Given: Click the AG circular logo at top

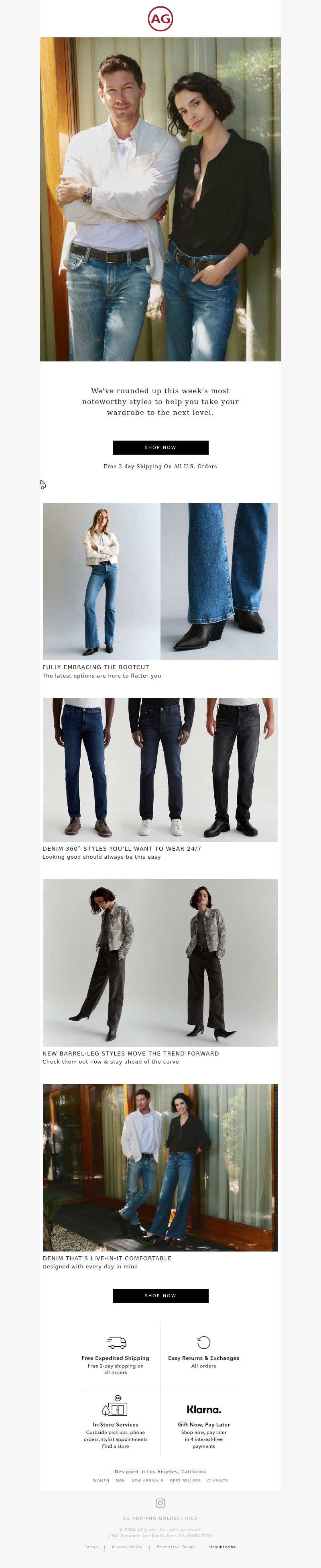Looking at the screenshot, I should click(x=160, y=19).
